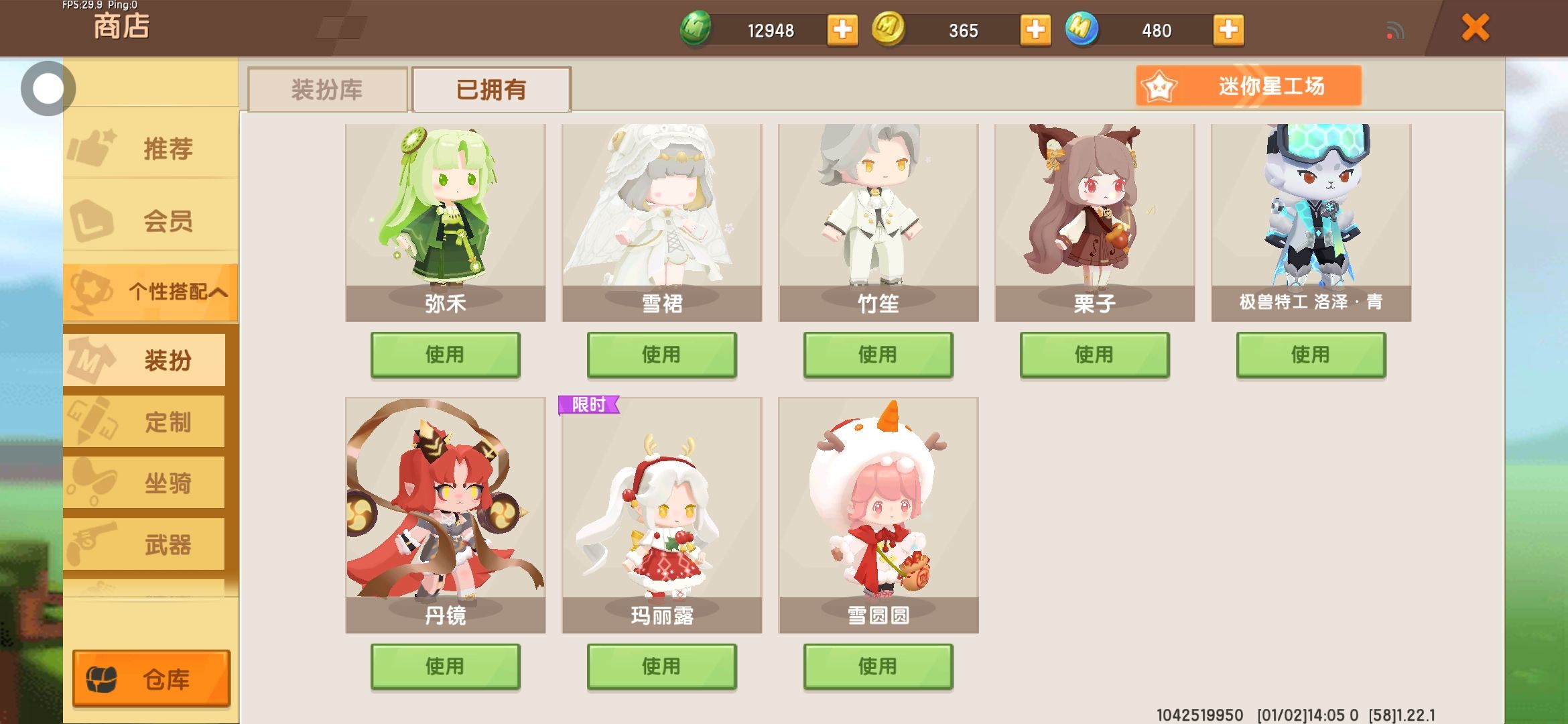1568x724 pixels.
Task: Use the 弥禾 costume
Action: 446,355
